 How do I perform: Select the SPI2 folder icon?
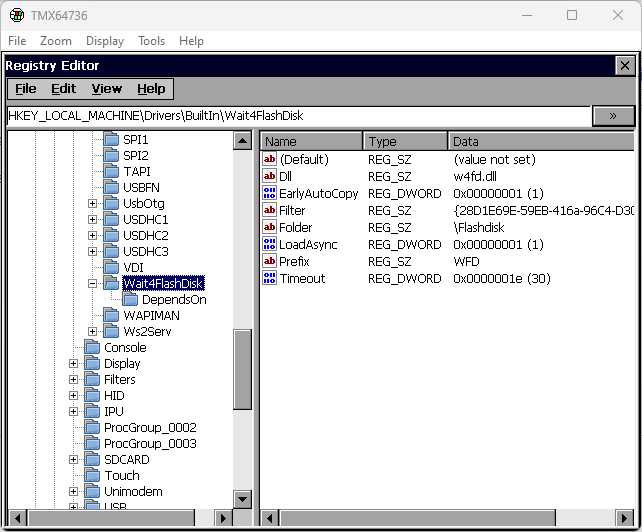coord(111,156)
